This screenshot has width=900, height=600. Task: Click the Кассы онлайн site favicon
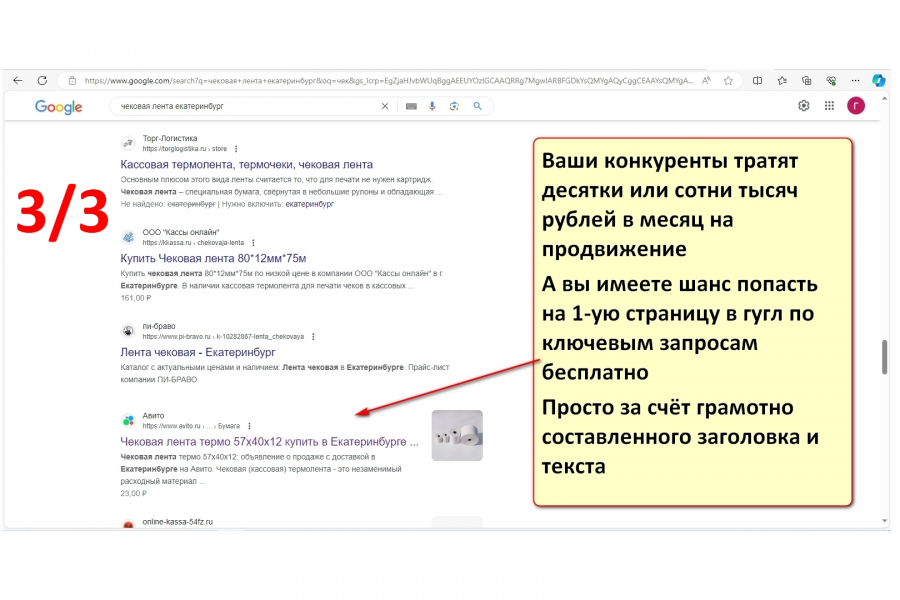tap(128, 237)
